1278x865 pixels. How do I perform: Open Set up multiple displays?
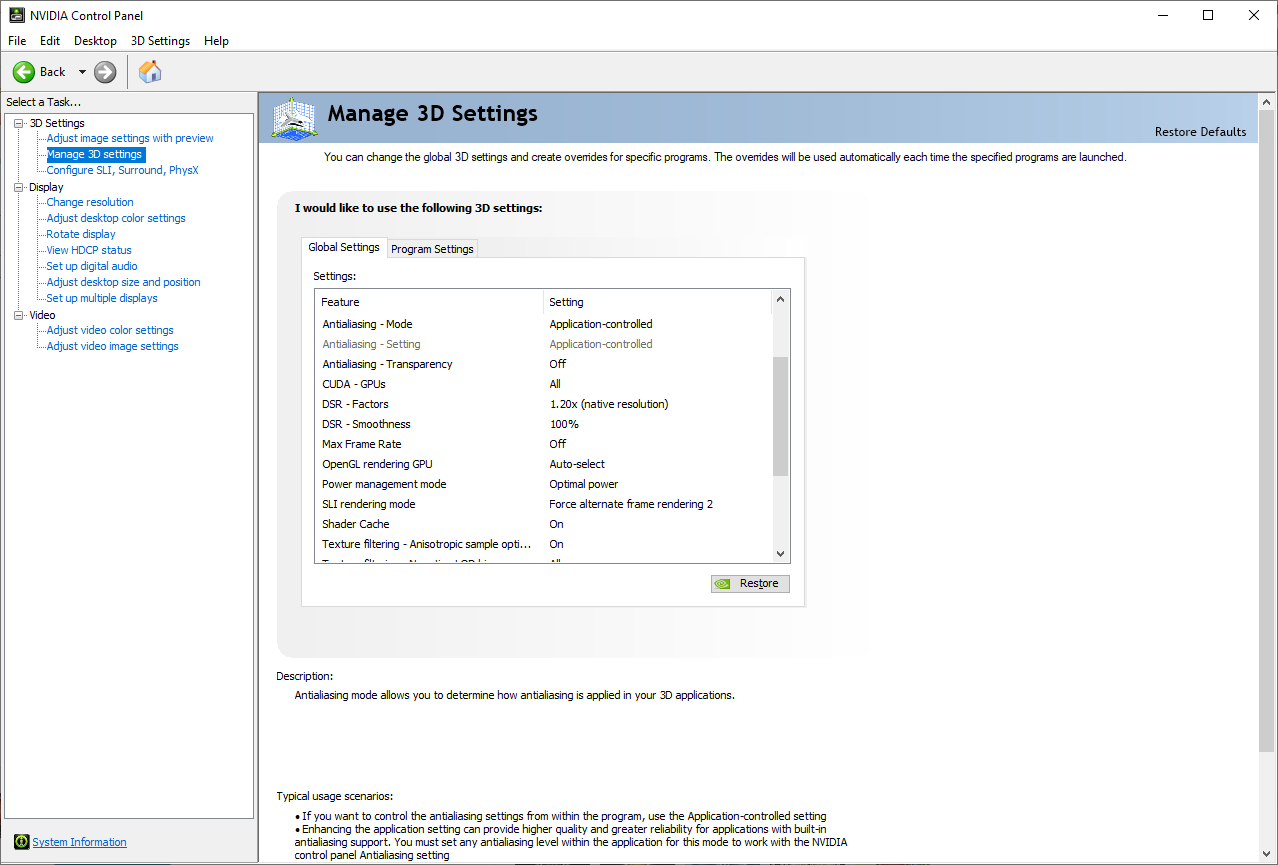(102, 298)
